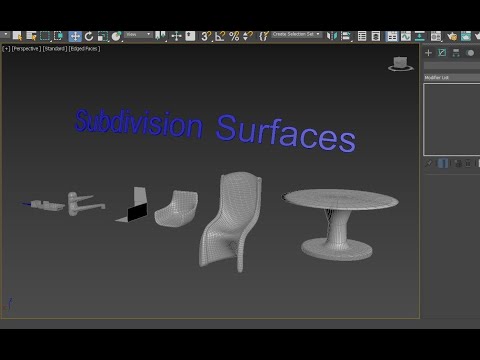Open the Material Editor icon
This screenshot has height=360, width=480.
[436, 36]
